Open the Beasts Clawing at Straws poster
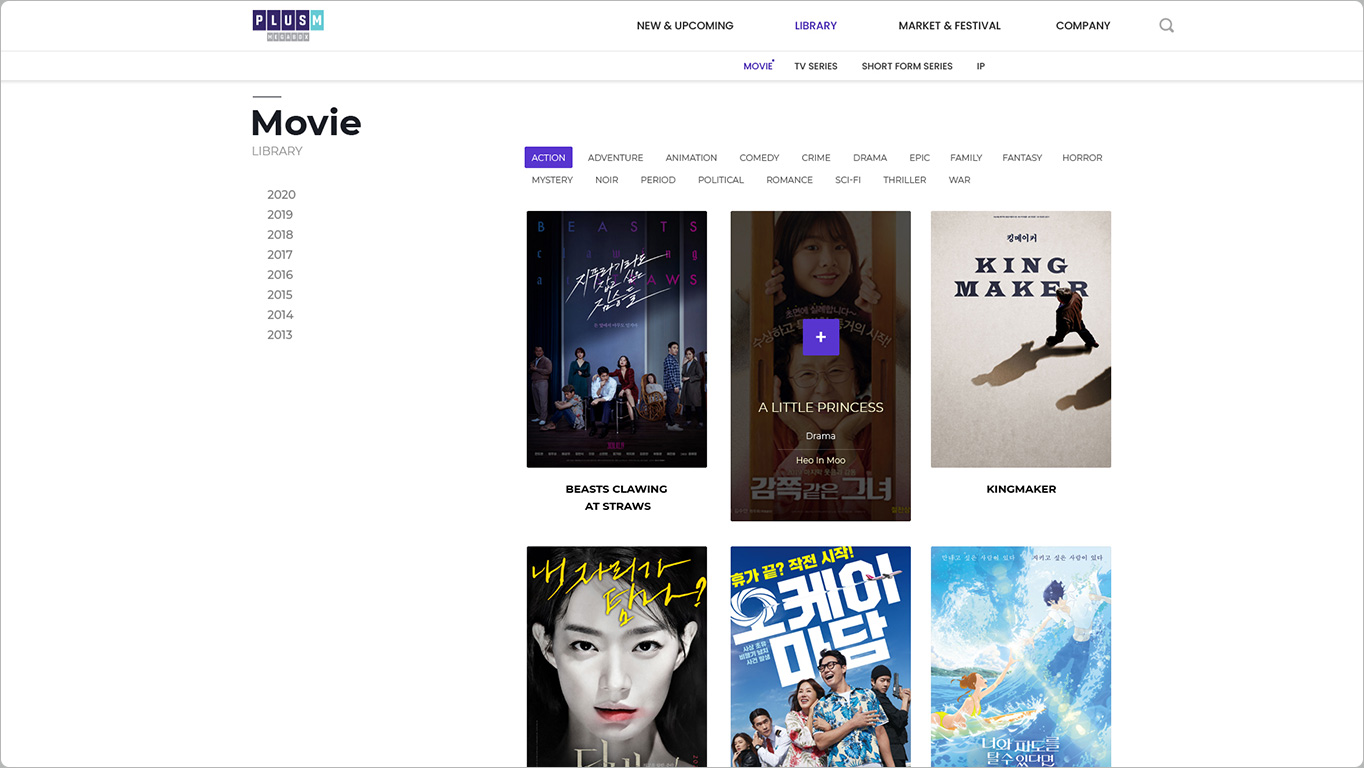This screenshot has width=1364, height=768. (617, 339)
